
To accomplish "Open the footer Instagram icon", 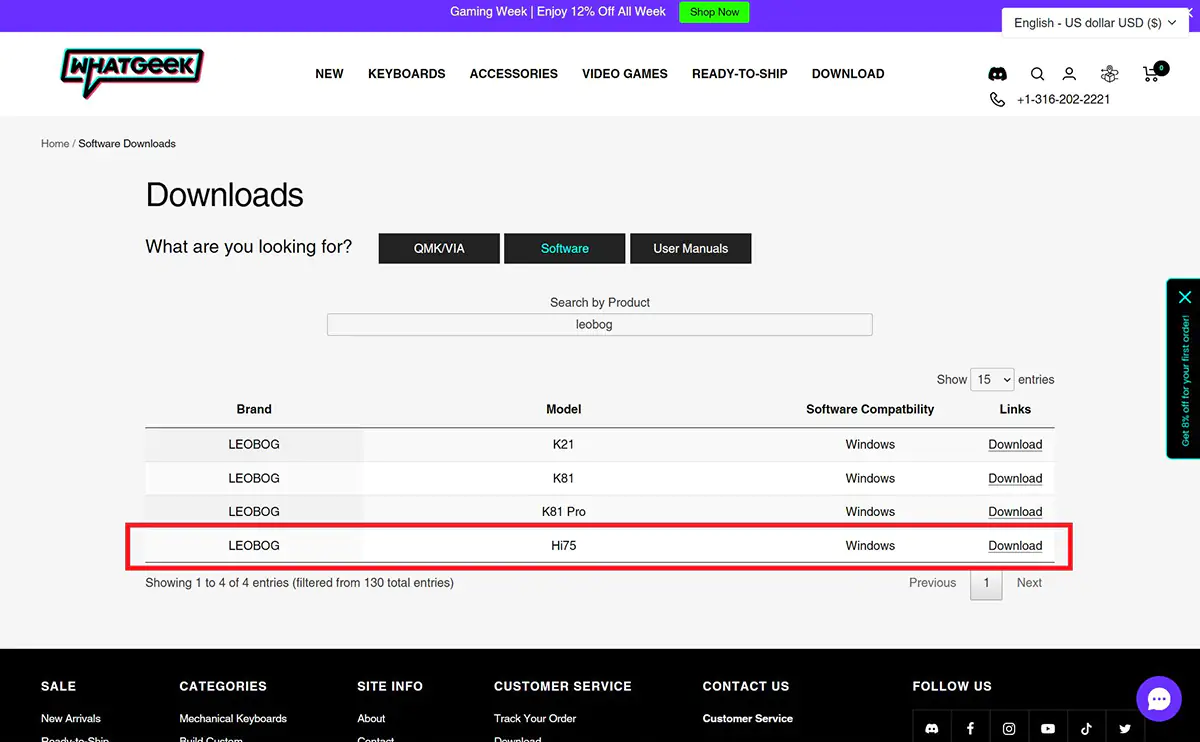I will pos(1009,729).
